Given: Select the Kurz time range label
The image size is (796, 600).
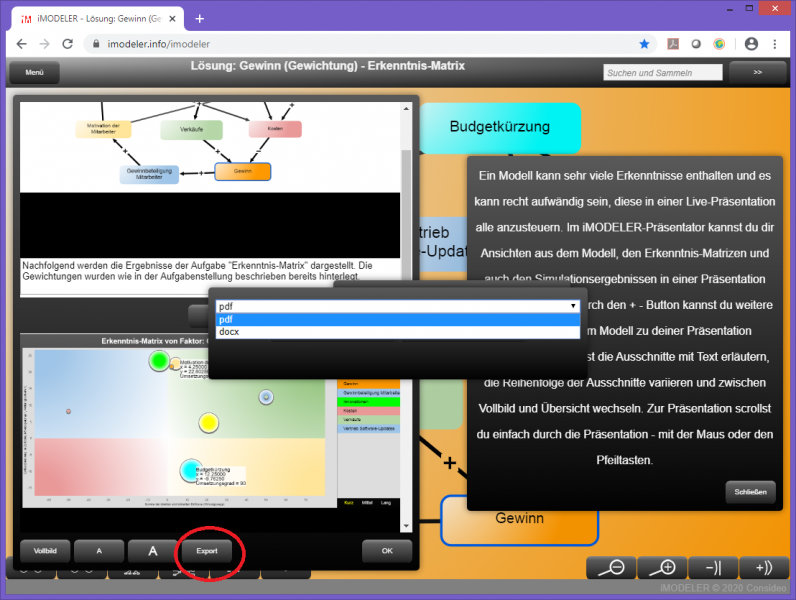Looking at the screenshot, I should (x=348, y=503).
